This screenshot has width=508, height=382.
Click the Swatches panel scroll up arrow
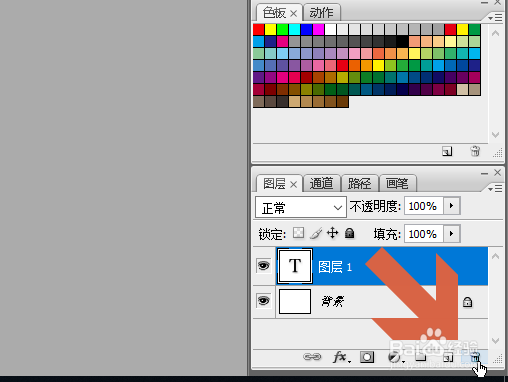(x=495, y=33)
